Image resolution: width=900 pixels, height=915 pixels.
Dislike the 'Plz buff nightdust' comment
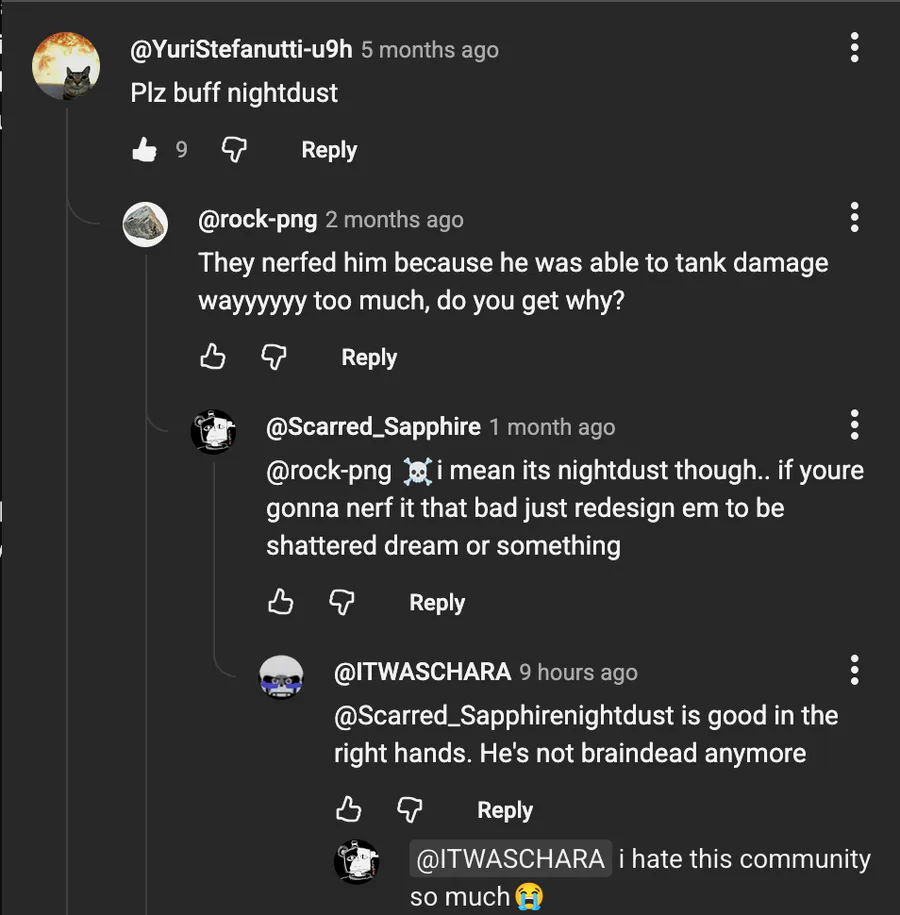click(x=234, y=150)
